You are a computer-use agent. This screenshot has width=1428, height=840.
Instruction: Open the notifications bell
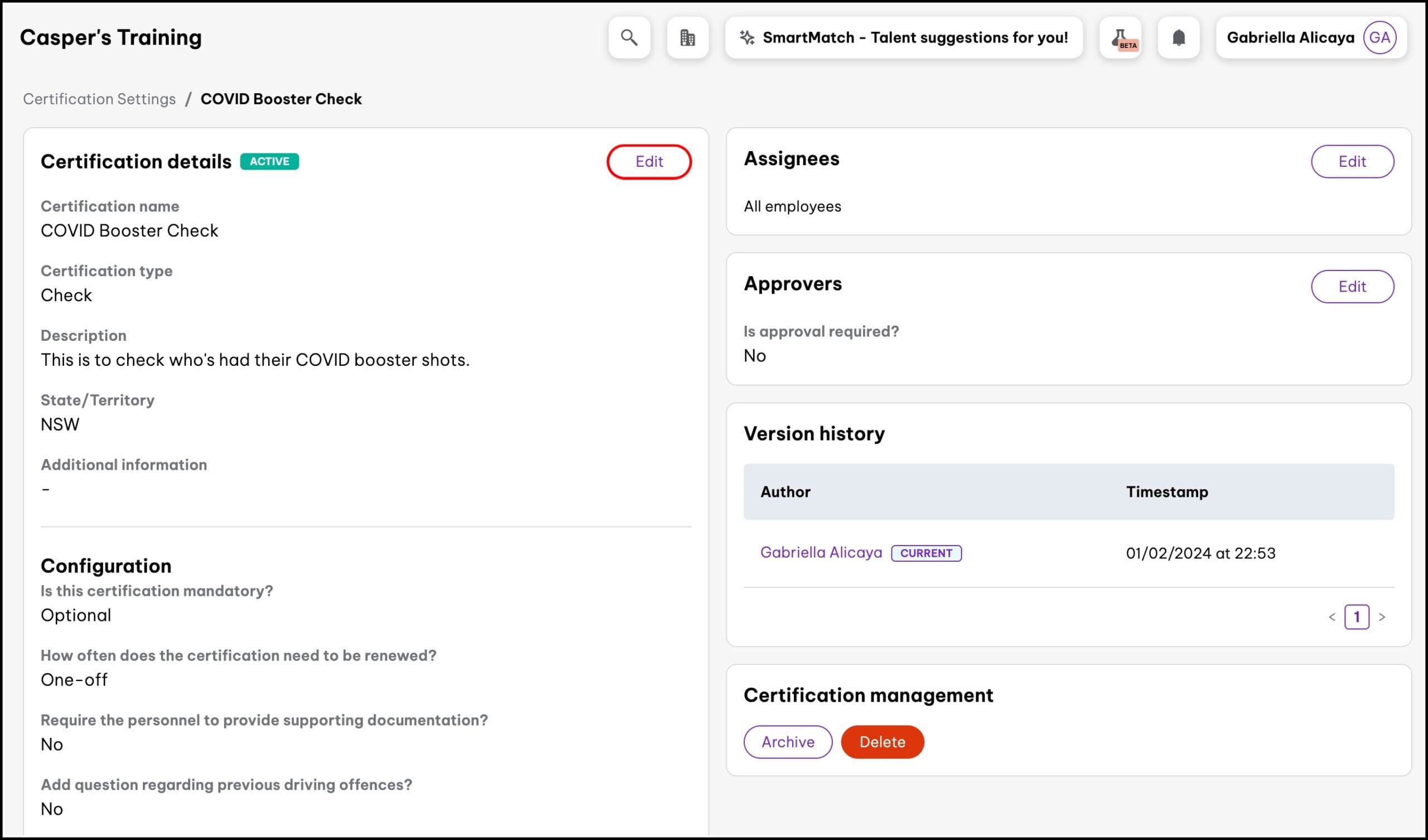1179,37
